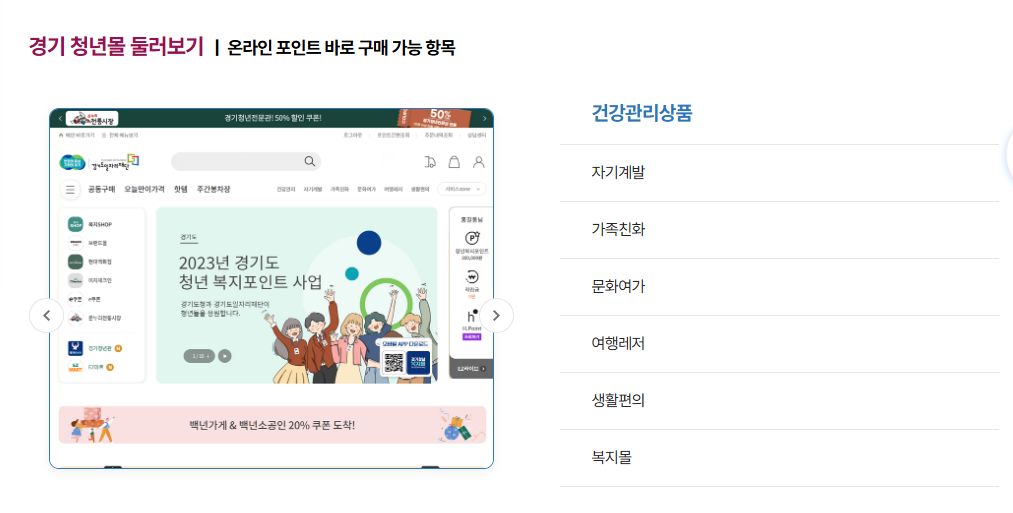Click the delivery cart icon in preview
Screen dimensions: 1013x513
(430, 162)
